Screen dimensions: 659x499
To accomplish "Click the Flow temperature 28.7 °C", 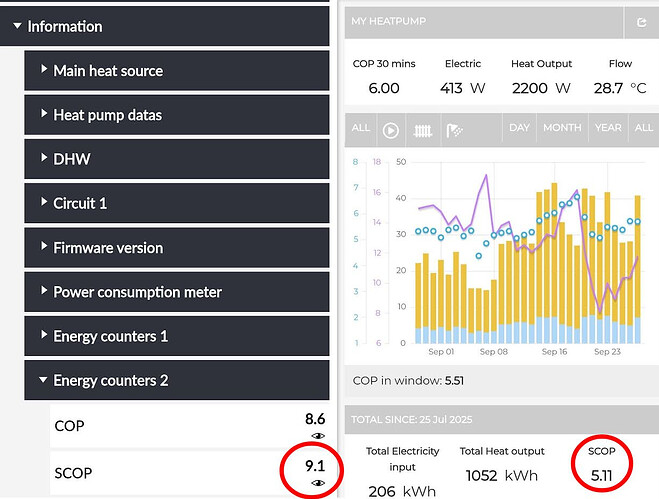I will 620,88.
